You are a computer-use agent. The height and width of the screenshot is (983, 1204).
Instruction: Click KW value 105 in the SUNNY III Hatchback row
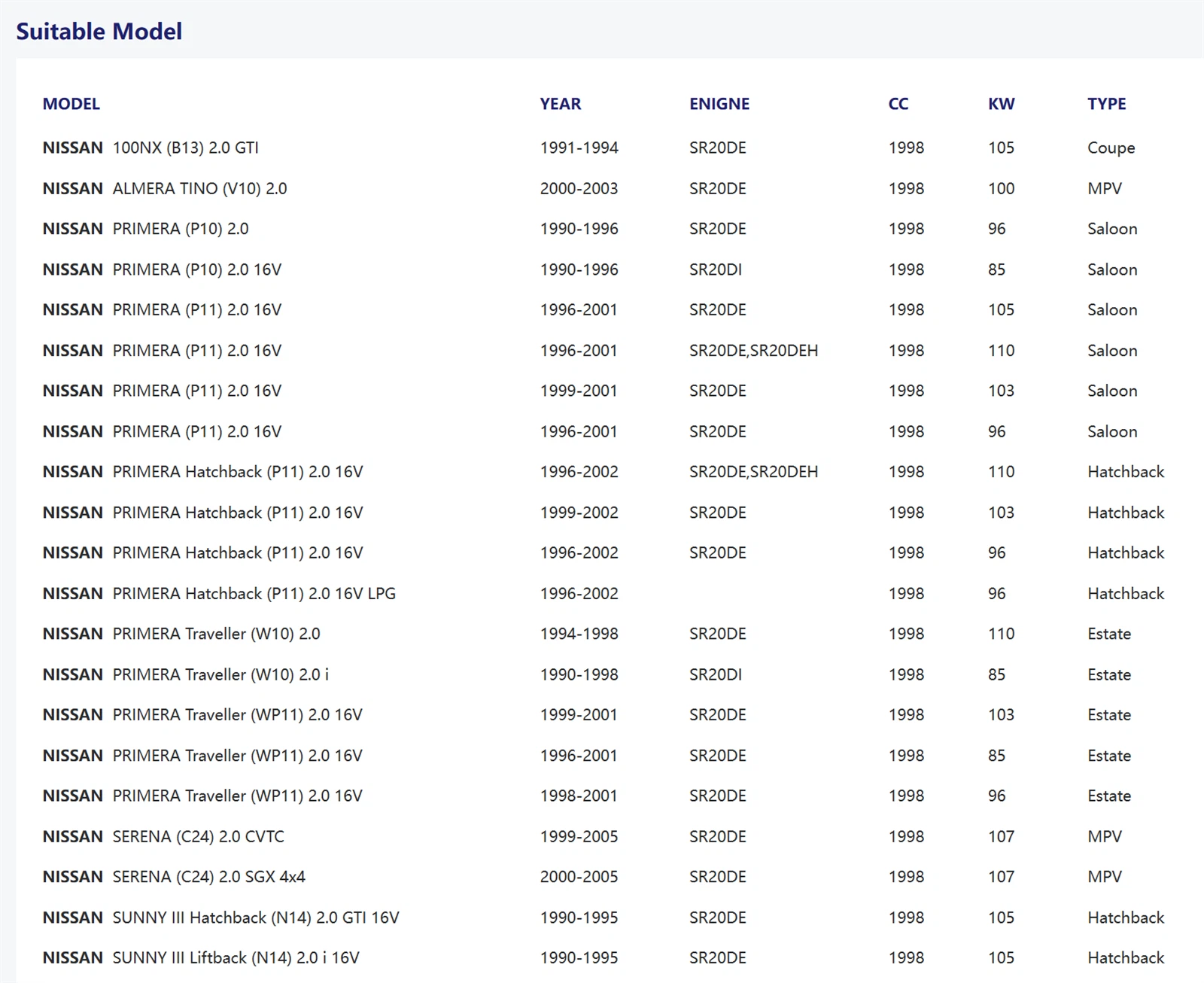[1001, 918]
